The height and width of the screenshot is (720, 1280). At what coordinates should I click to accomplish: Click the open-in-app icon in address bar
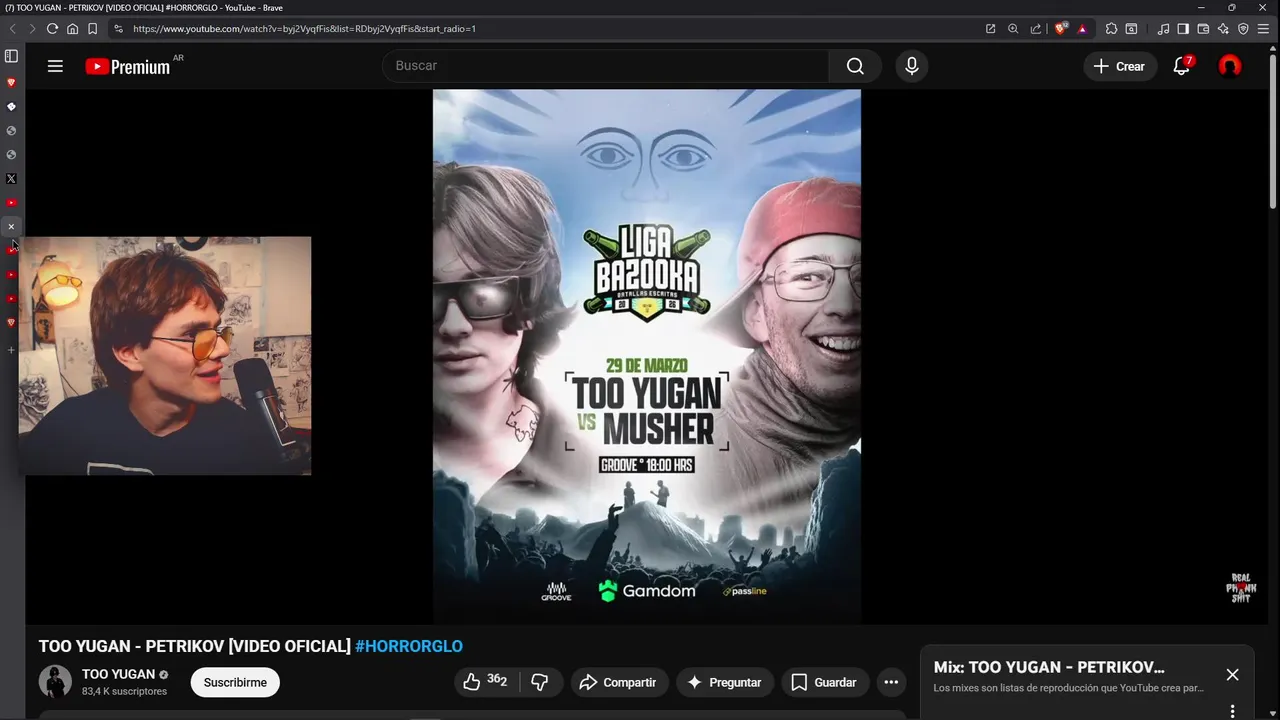990,29
